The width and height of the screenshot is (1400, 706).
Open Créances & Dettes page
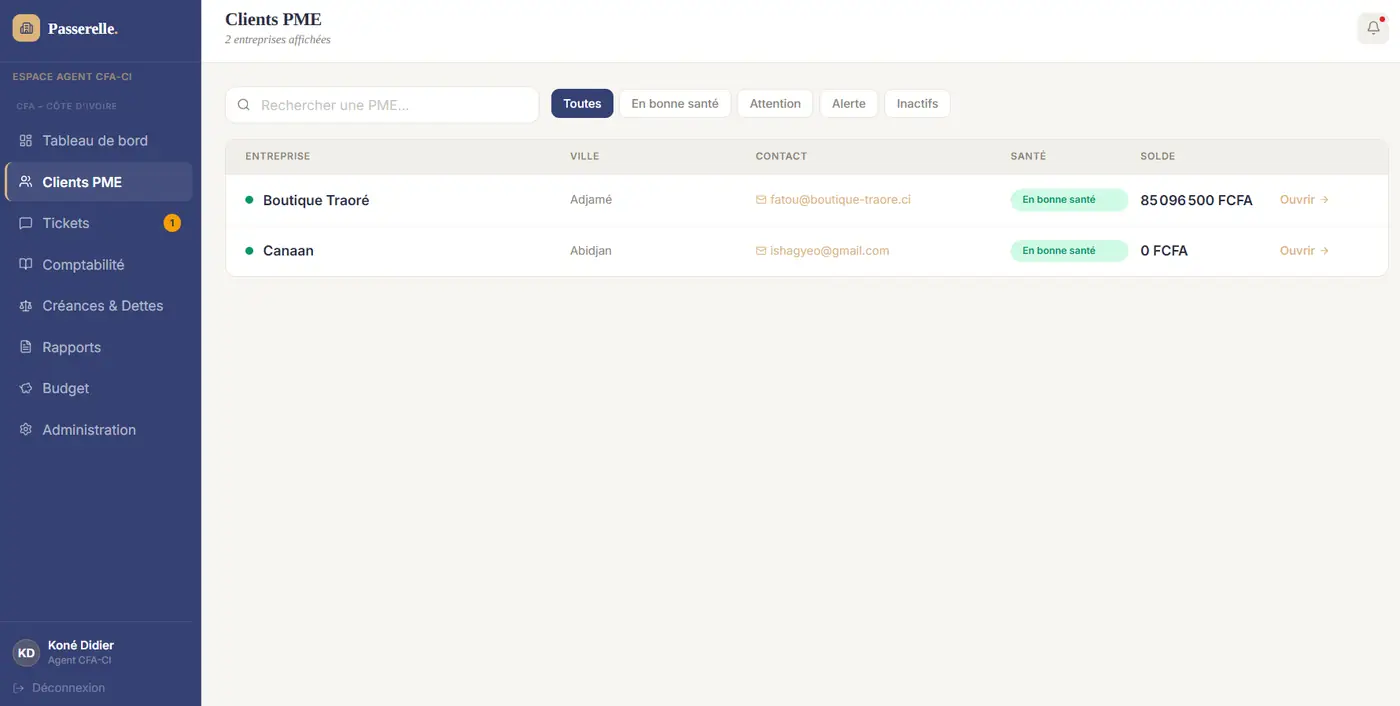coord(99,306)
